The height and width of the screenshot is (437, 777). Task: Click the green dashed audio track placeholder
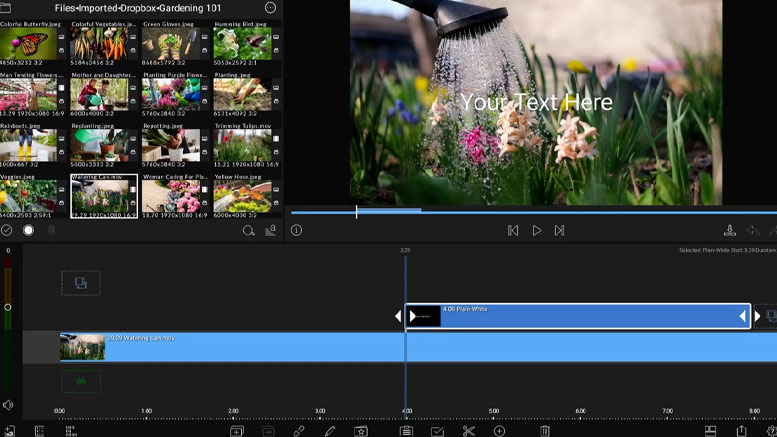tap(81, 381)
